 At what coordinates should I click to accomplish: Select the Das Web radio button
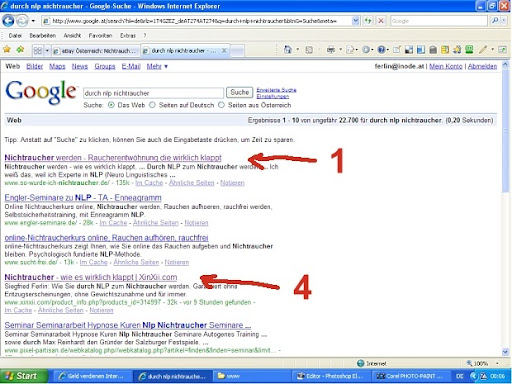(x=111, y=105)
